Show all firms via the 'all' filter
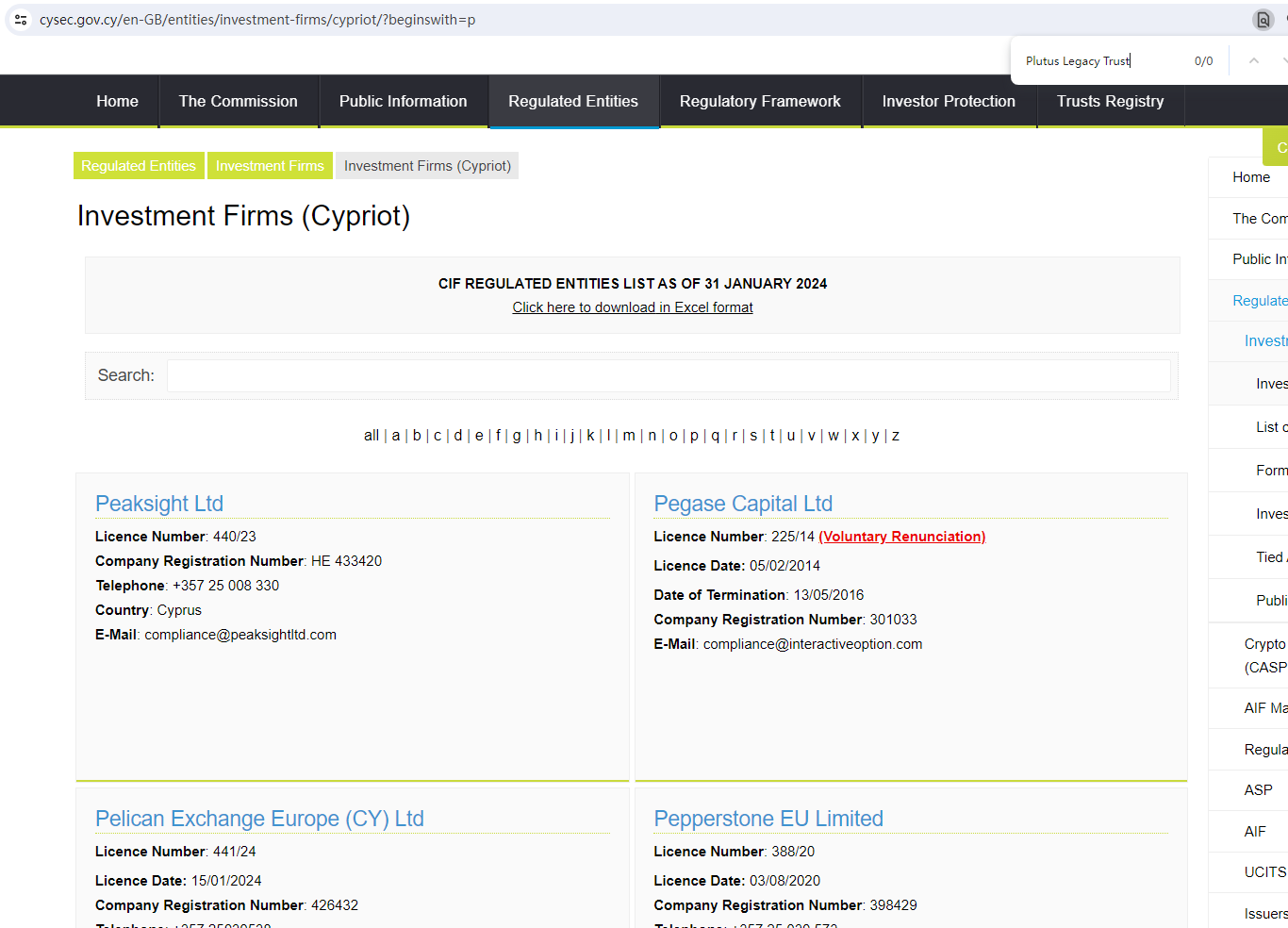This screenshot has height=928, width=1288. tap(372, 436)
